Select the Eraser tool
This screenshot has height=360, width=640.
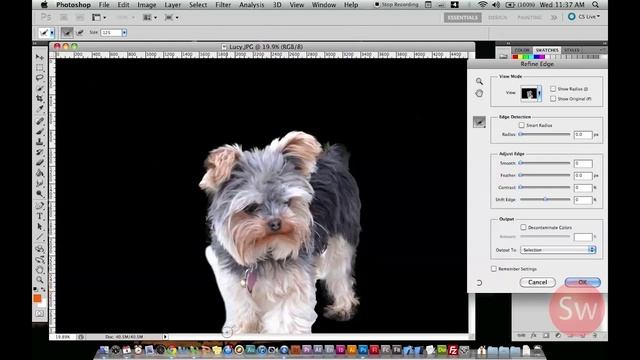[x=40, y=162]
